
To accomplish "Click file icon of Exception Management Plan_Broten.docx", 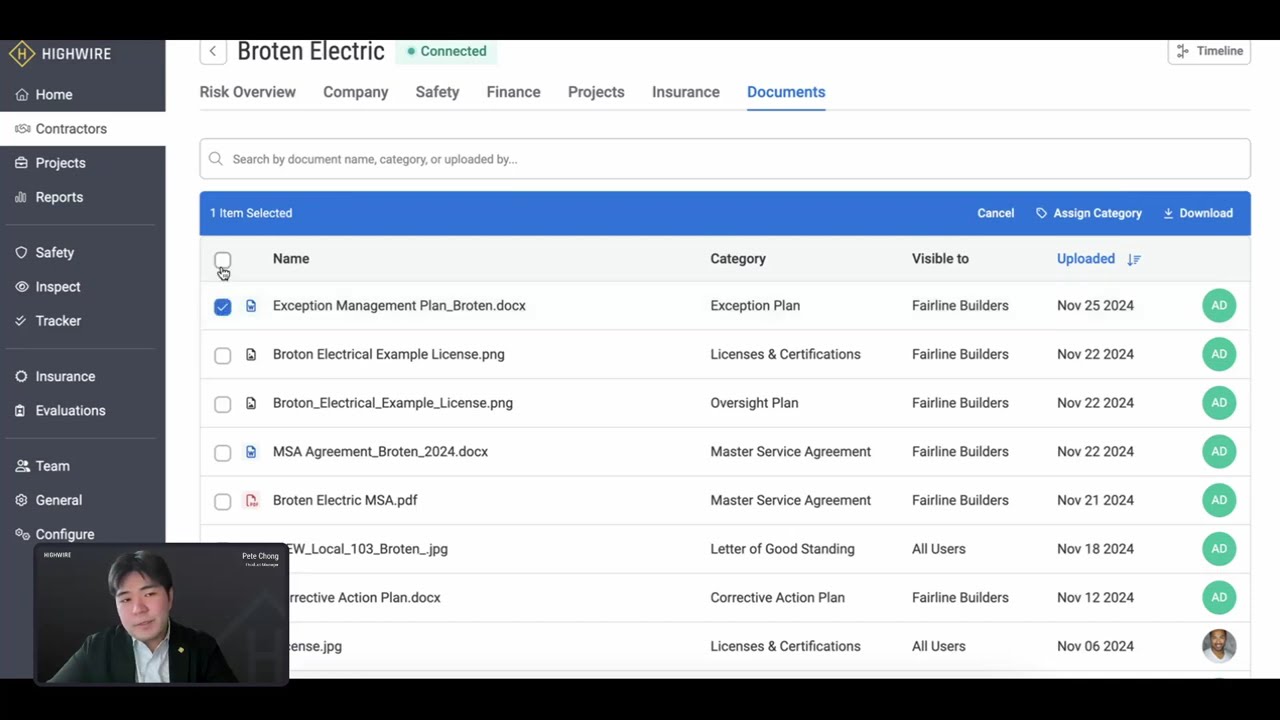I will point(251,306).
